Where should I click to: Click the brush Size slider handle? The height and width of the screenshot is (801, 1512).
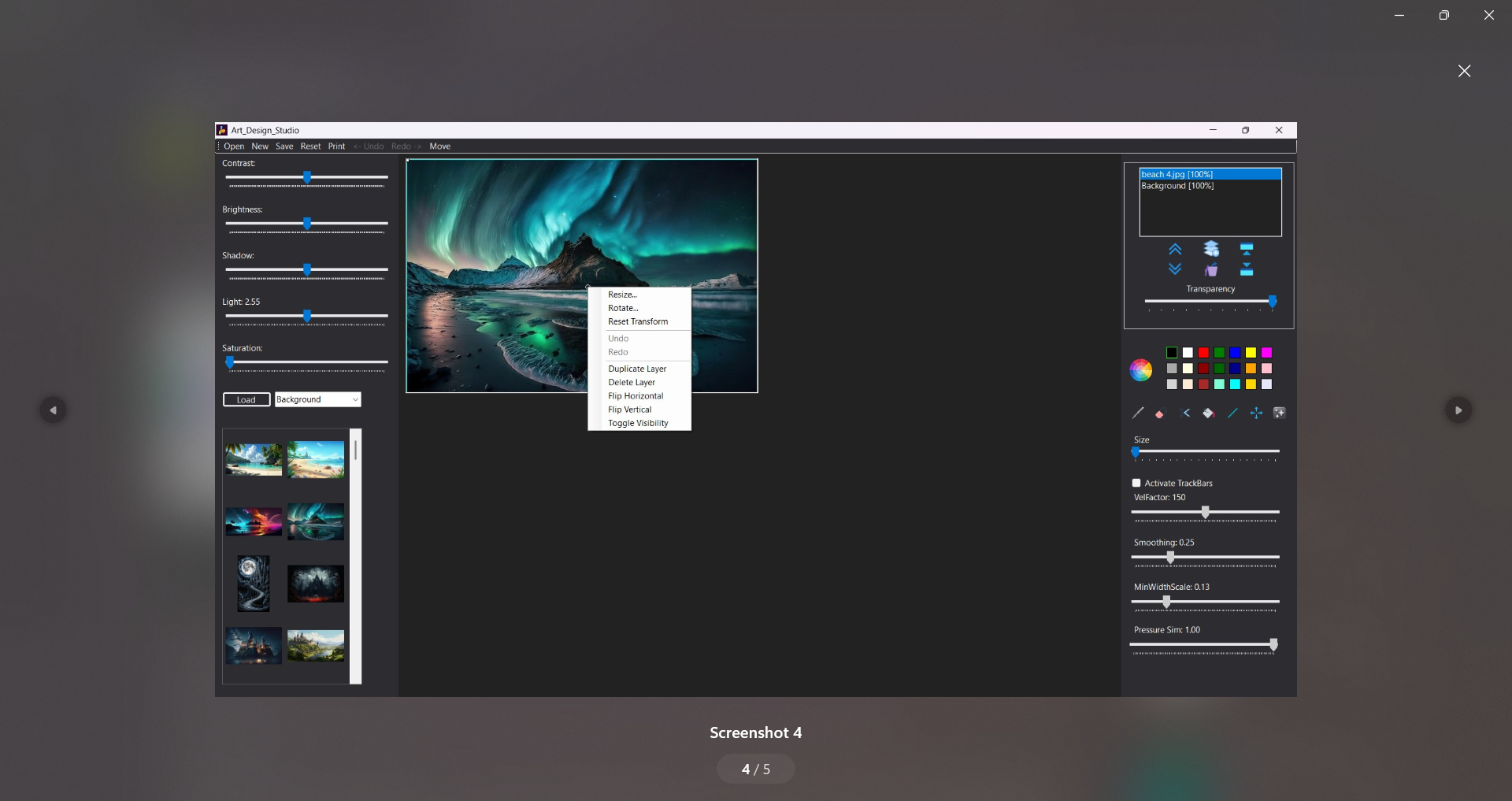click(1136, 451)
